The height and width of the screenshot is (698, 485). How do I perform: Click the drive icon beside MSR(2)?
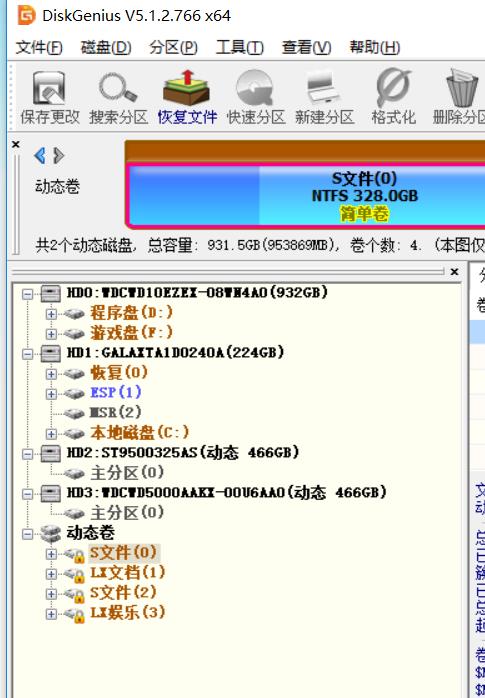[74, 414]
